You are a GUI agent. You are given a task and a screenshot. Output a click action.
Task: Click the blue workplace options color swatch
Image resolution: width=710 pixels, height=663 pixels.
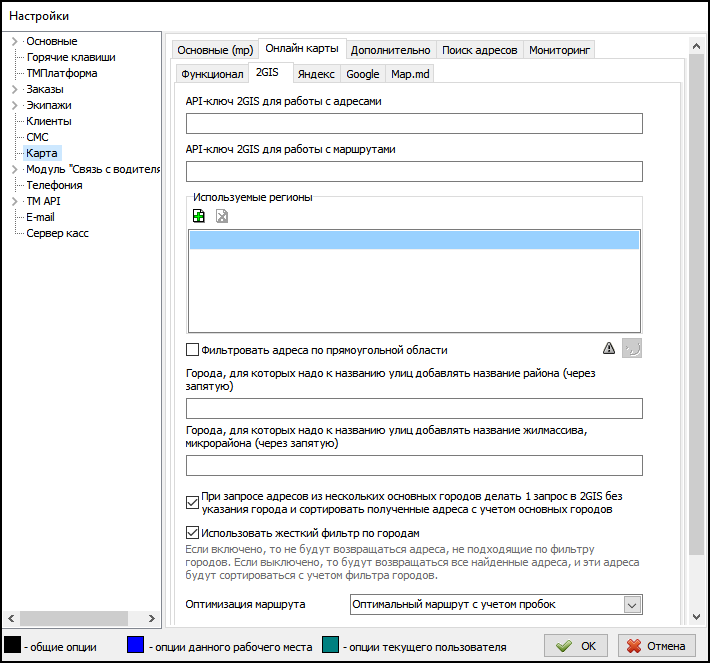(136, 646)
